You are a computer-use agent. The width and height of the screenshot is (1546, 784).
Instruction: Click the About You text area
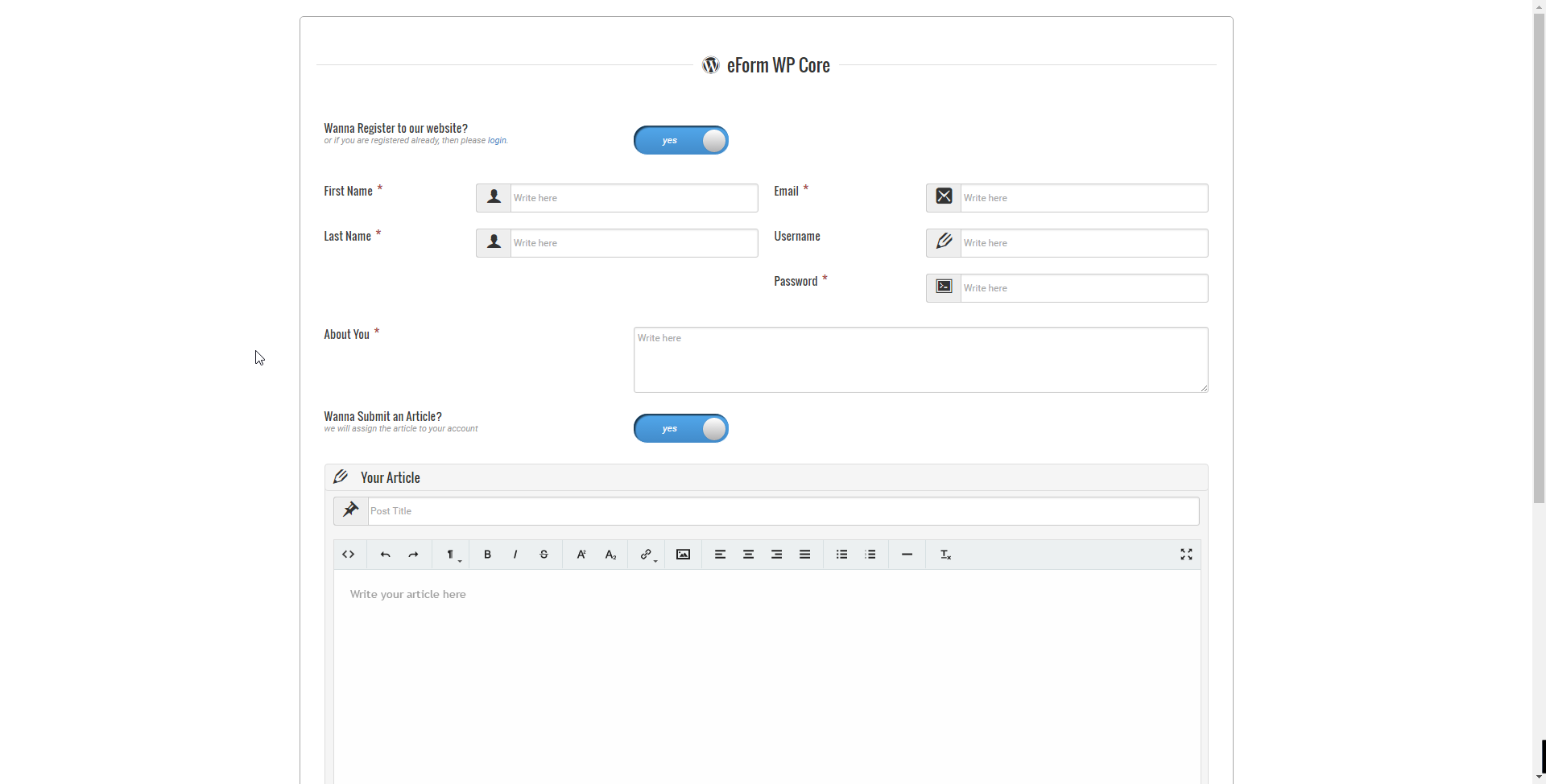point(920,360)
